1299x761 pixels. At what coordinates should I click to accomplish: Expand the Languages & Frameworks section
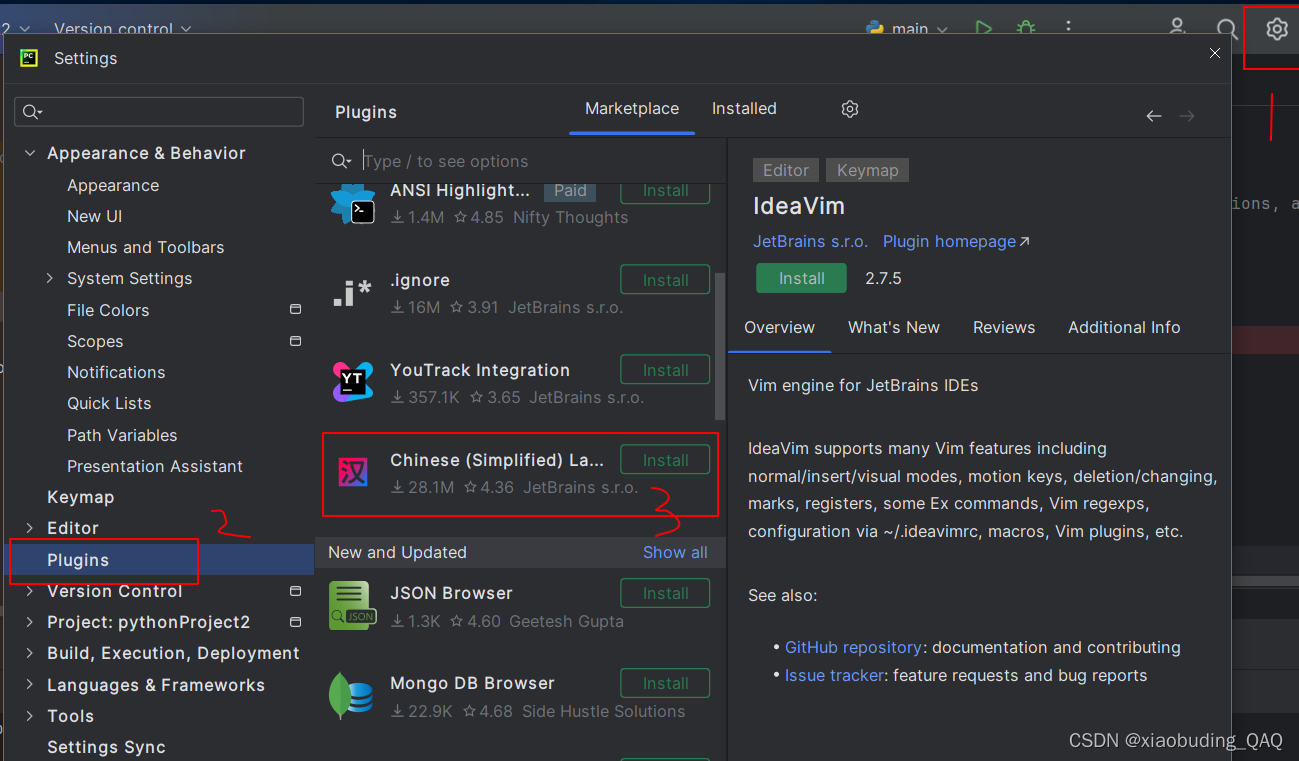(x=30, y=685)
